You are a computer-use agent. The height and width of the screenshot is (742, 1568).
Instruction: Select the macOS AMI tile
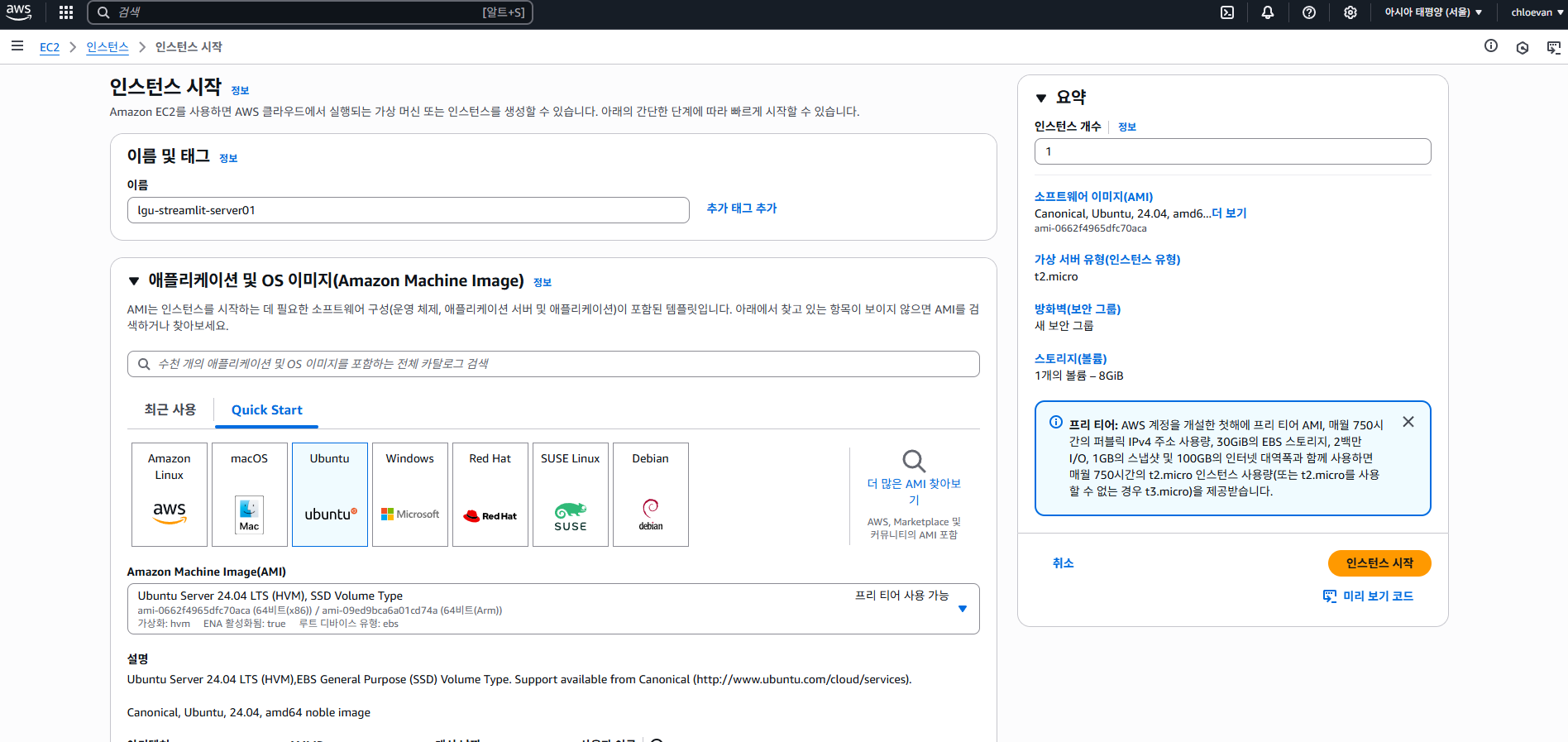(x=250, y=495)
